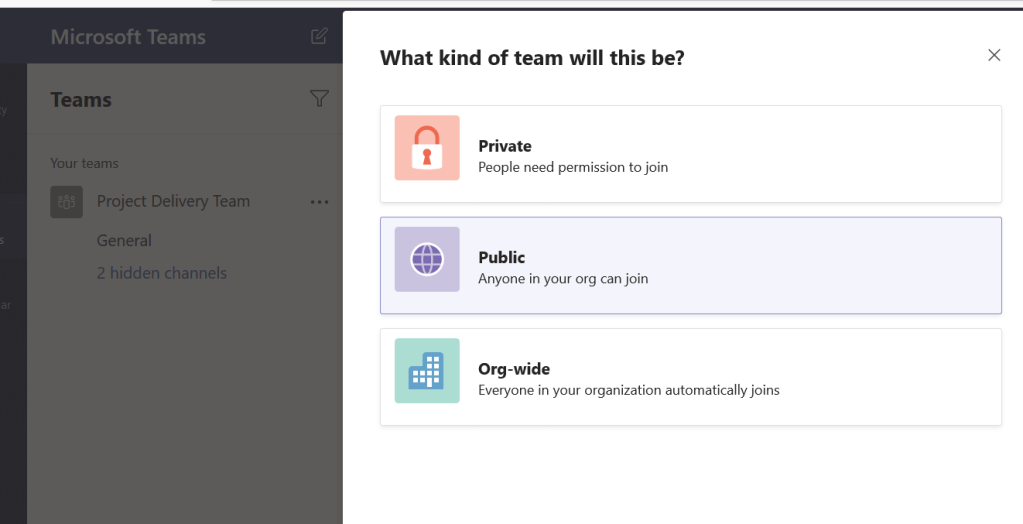Click the Project Delivery Team avatar icon

coord(67,202)
